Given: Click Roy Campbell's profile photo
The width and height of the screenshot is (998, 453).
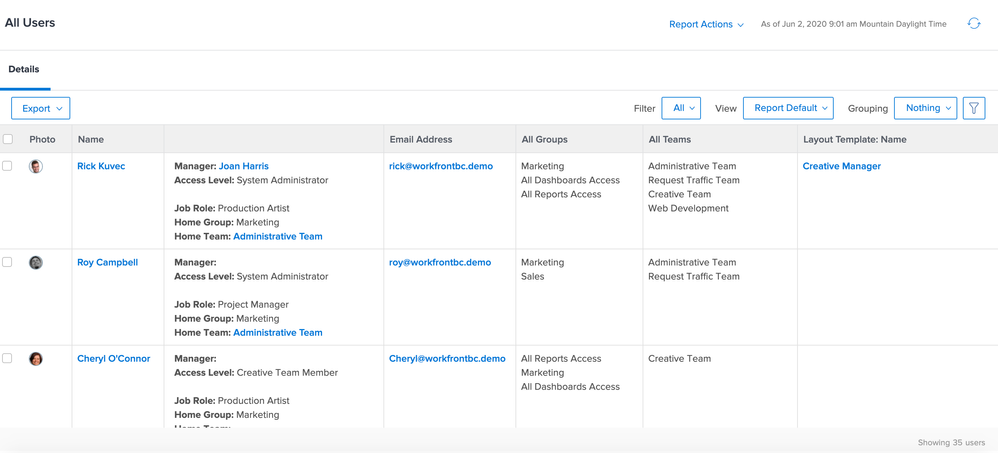Looking at the screenshot, I should tap(36, 263).
